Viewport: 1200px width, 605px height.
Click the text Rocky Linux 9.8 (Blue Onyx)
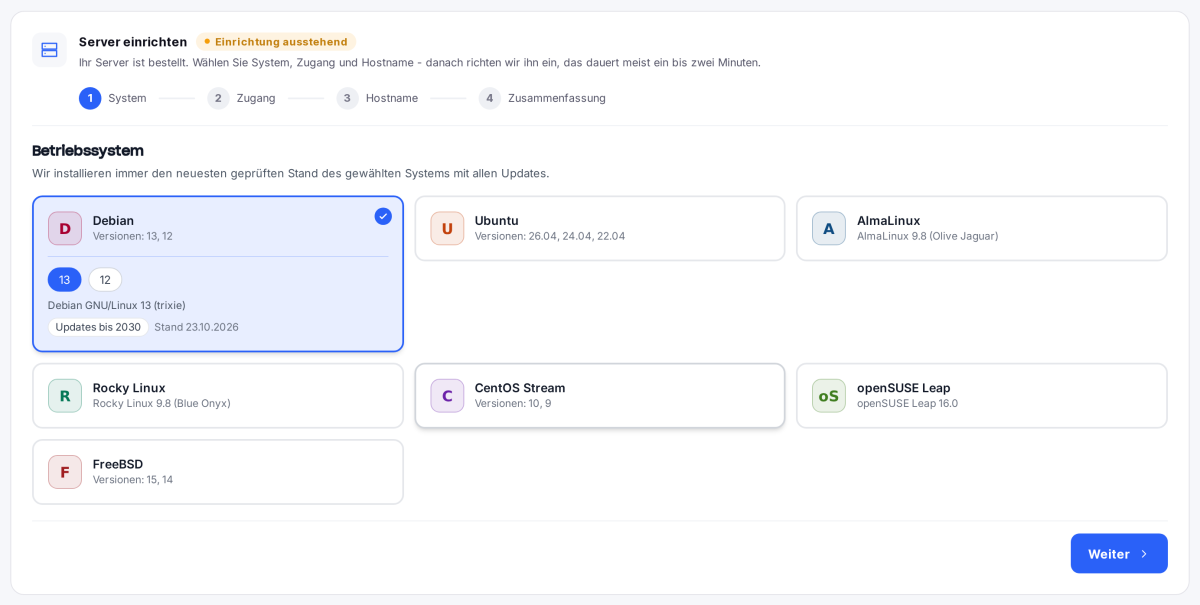click(x=162, y=403)
